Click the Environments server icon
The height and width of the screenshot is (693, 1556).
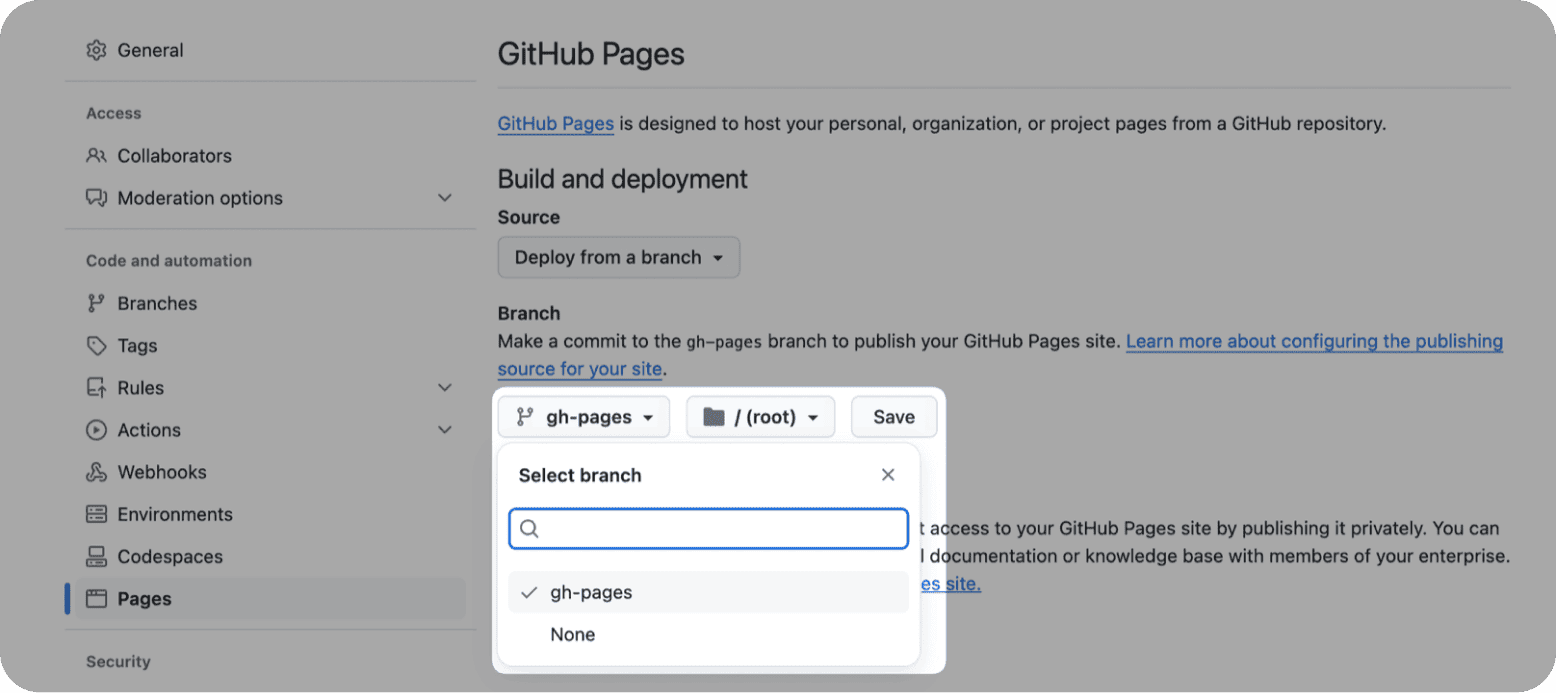96,514
